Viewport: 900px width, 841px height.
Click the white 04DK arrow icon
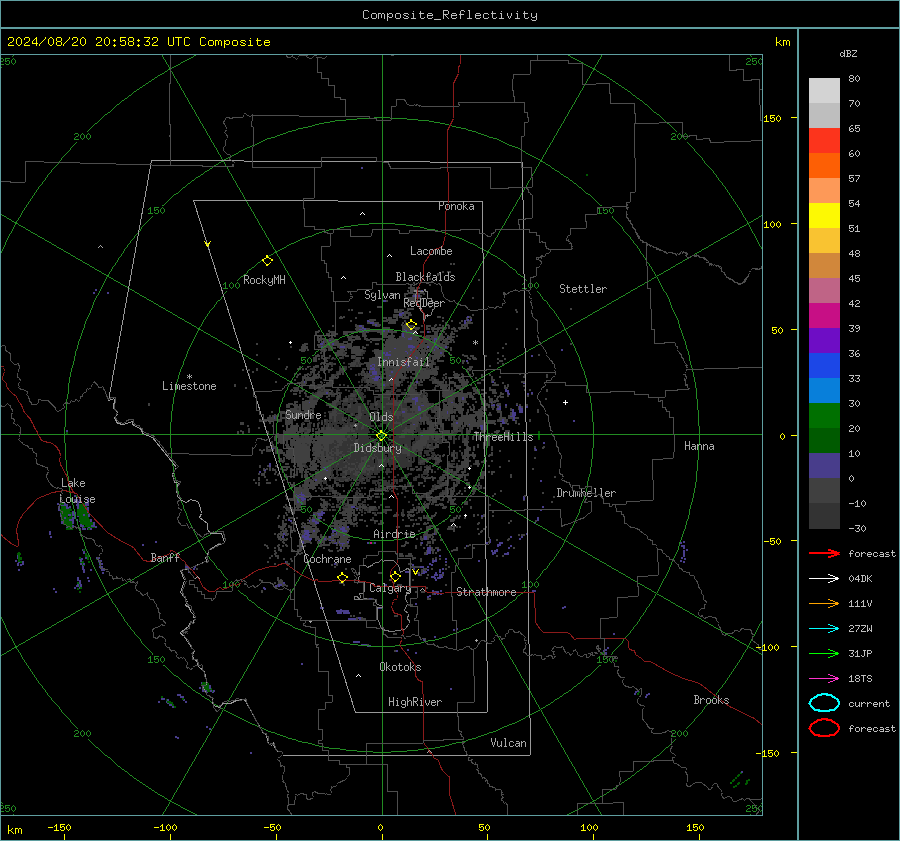[824, 578]
